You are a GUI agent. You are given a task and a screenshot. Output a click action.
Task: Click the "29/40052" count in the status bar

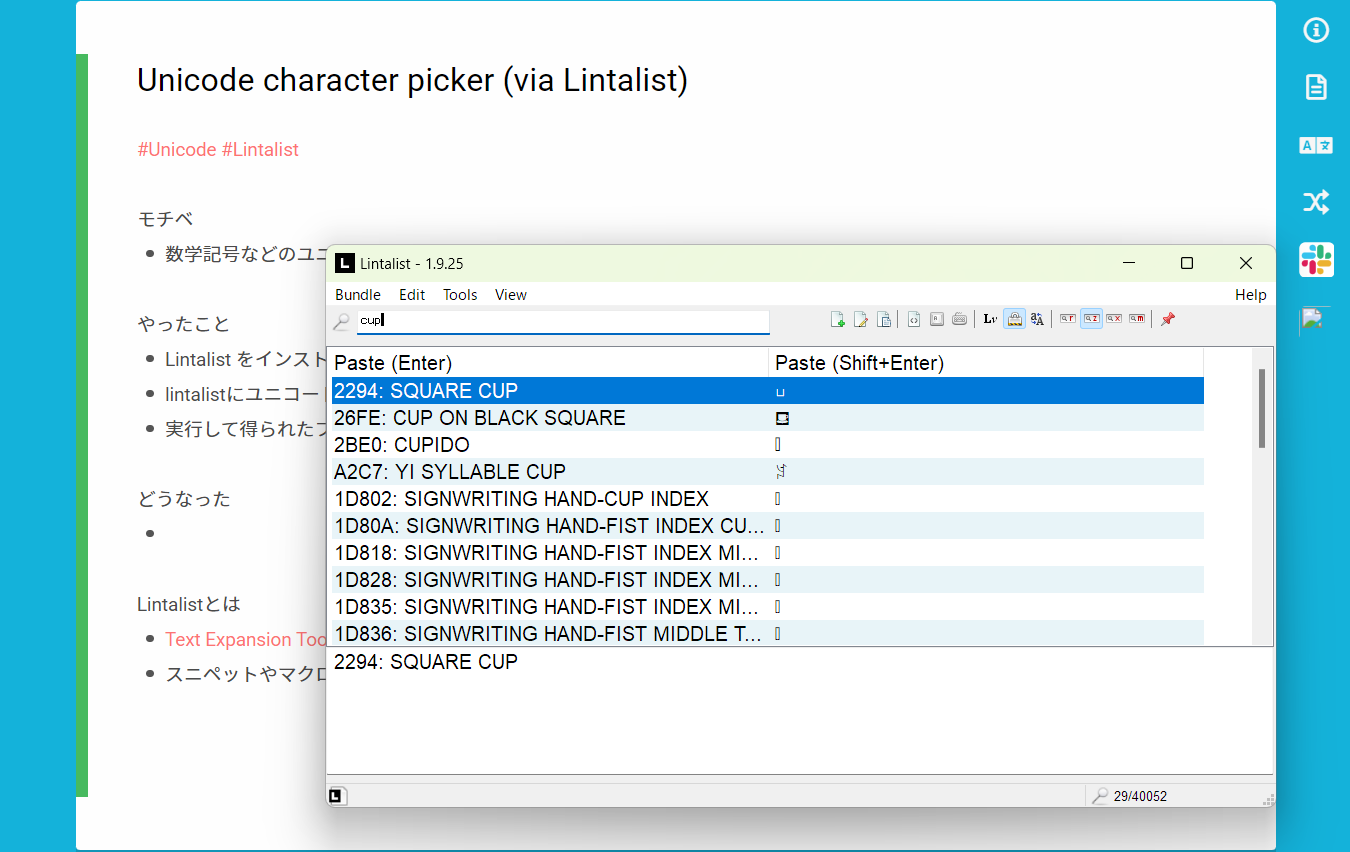[x=1140, y=797]
